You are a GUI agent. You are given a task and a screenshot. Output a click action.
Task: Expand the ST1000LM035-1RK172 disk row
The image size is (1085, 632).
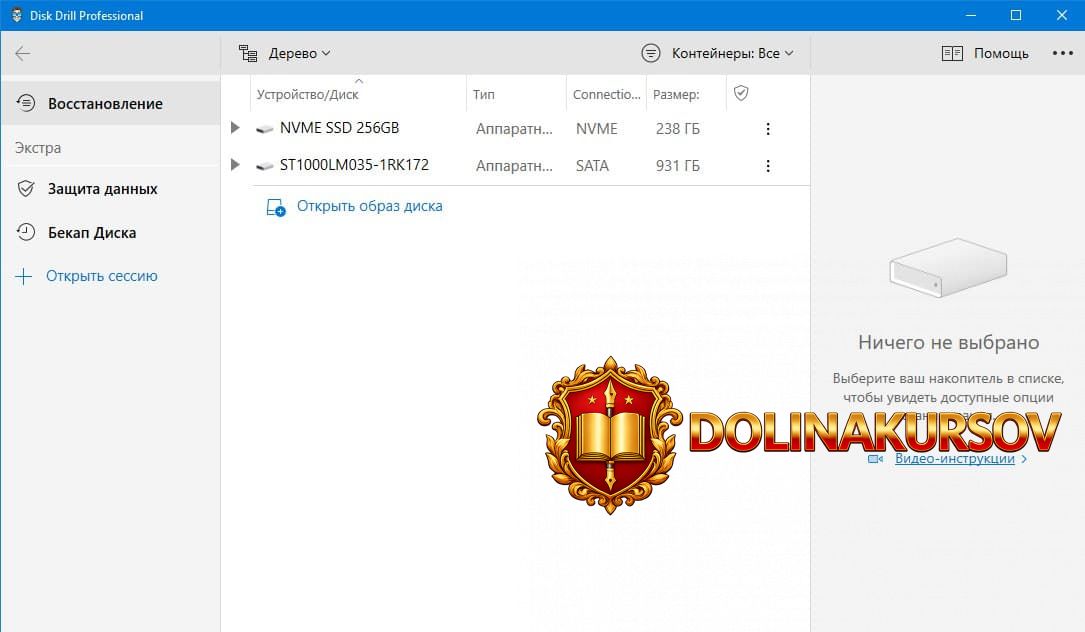click(235, 165)
